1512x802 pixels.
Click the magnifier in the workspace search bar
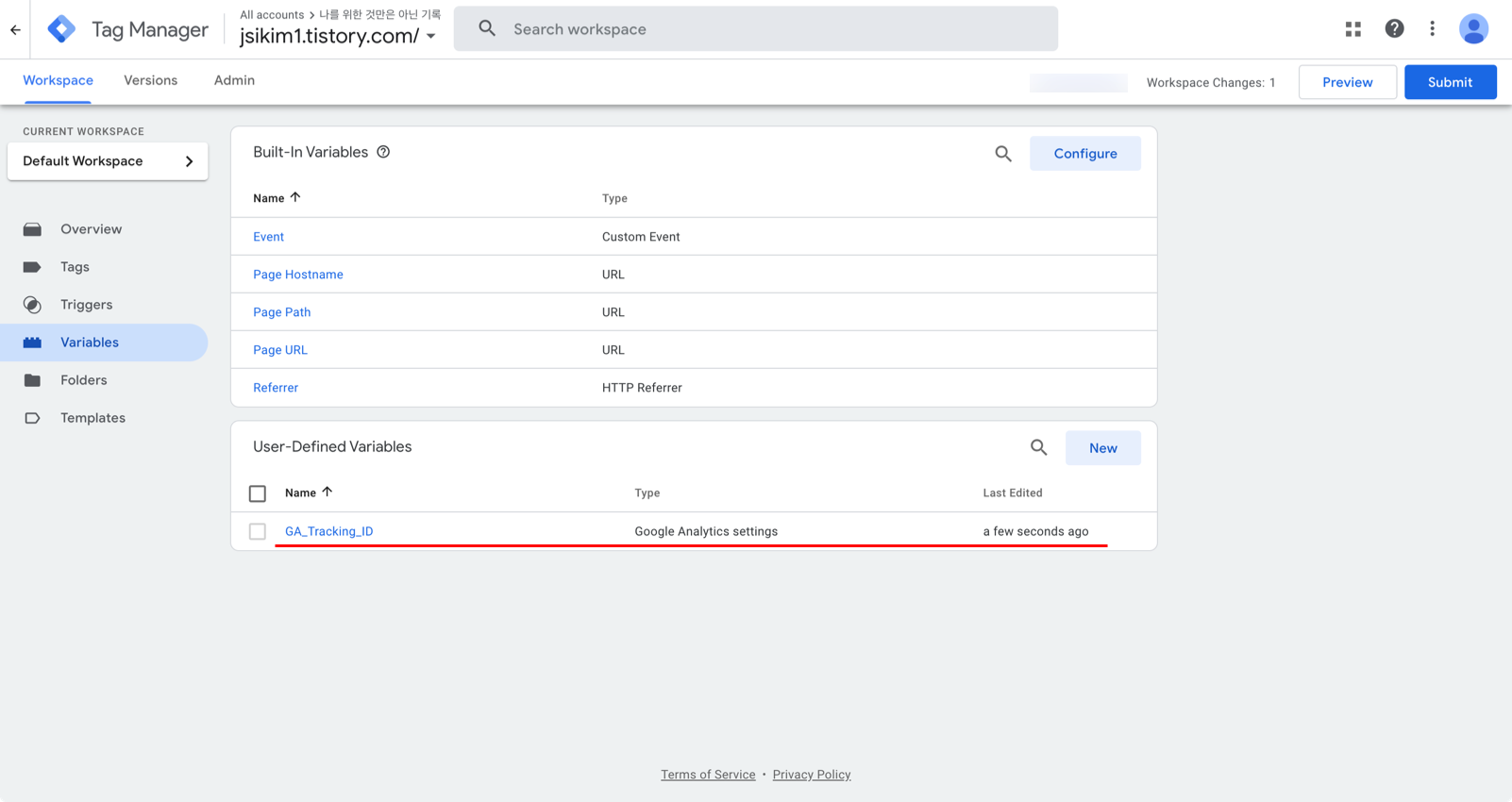pos(487,29)
